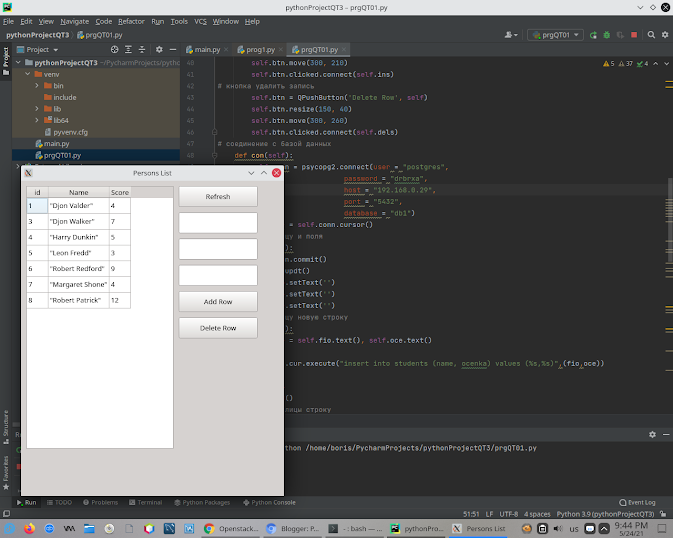Open Project panel options gear
Screen dimensions: 673x538
(159, 49)
